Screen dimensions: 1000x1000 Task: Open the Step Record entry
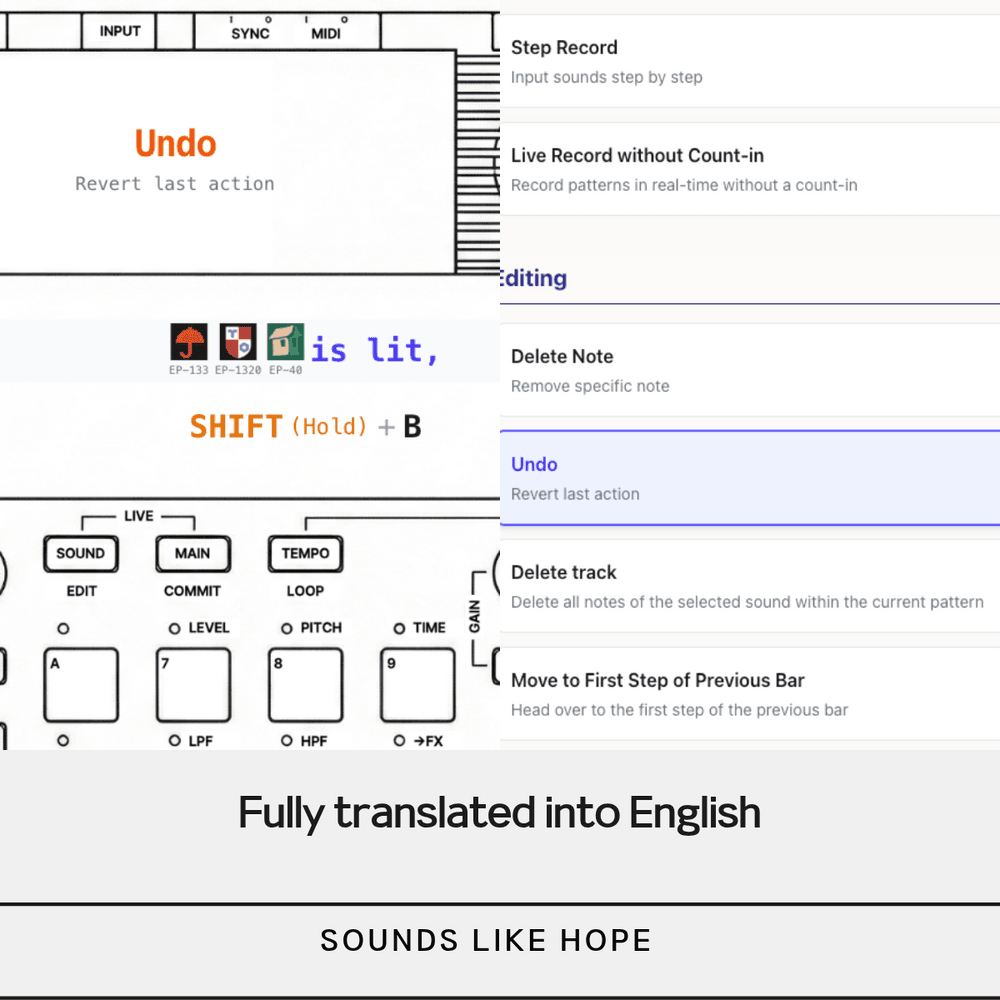coord(748,61)
